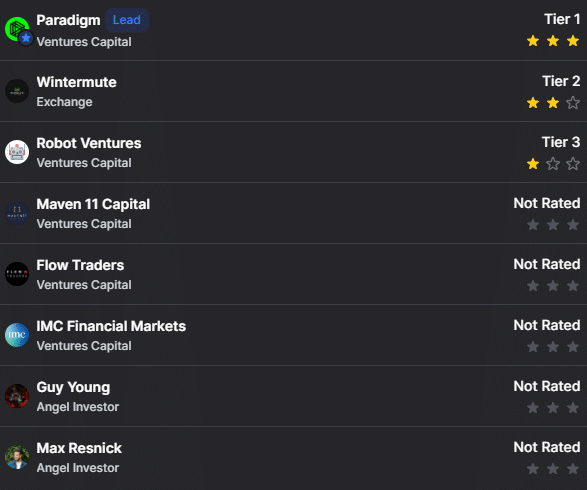Open the Wintermute investor link
The width and height of the screenshot is (587, 490).
pyautogui.click(x=76, y=82)
